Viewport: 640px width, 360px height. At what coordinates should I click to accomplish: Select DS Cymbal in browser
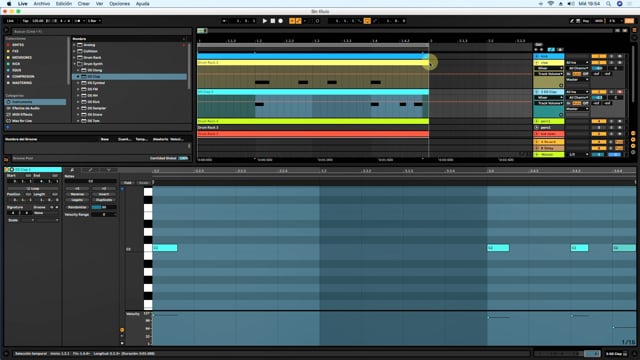pos(96,83)
